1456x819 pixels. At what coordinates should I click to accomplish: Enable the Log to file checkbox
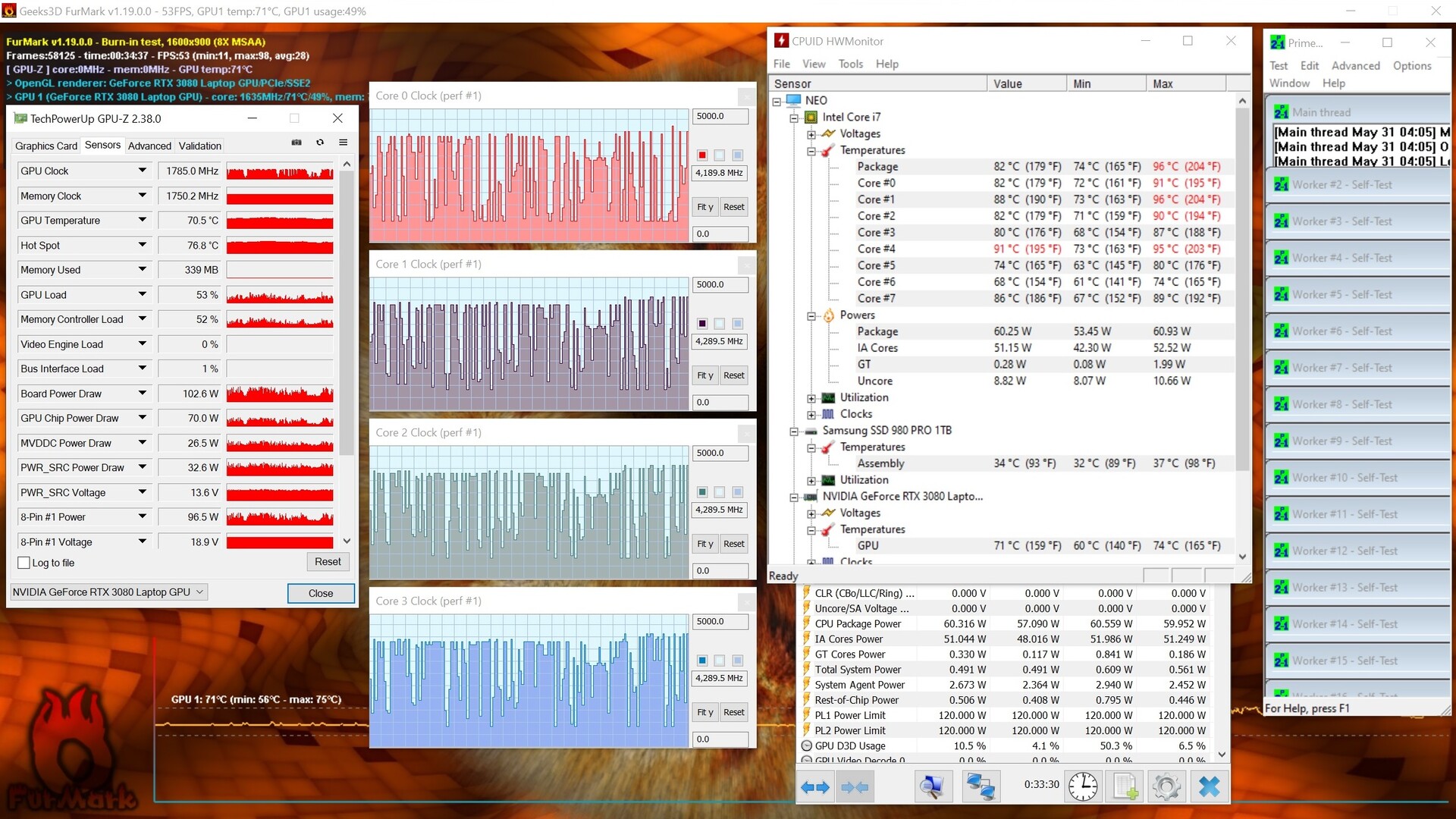[24, 563]
